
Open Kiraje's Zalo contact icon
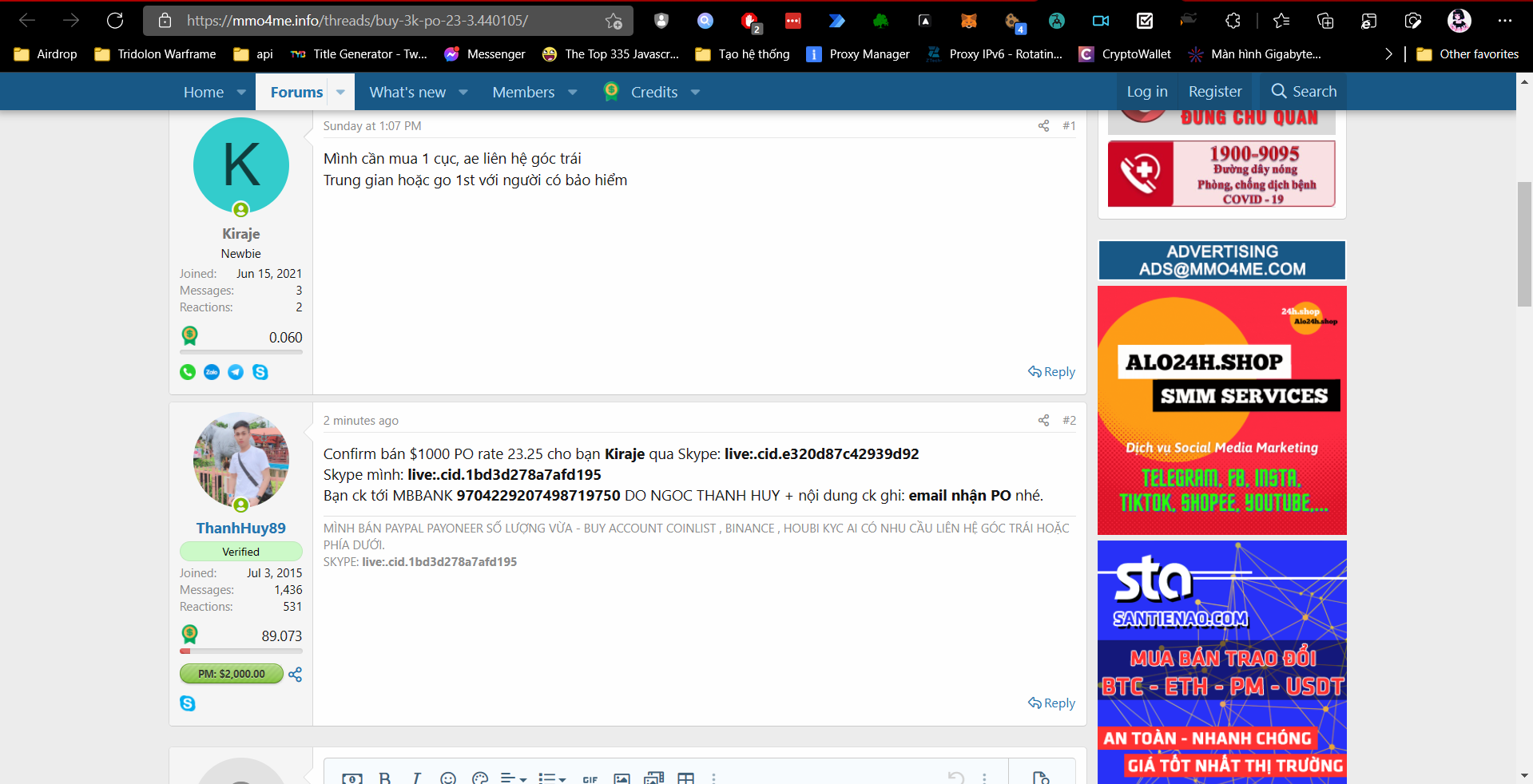[212, 372]
